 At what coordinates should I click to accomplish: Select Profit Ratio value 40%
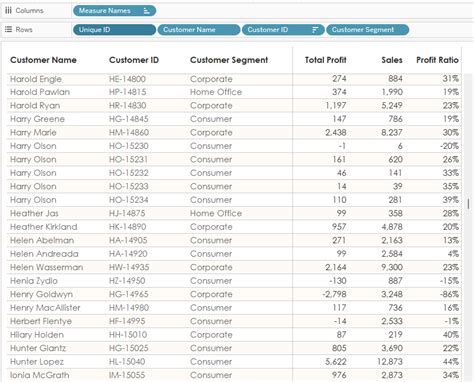tap(451, 335)
